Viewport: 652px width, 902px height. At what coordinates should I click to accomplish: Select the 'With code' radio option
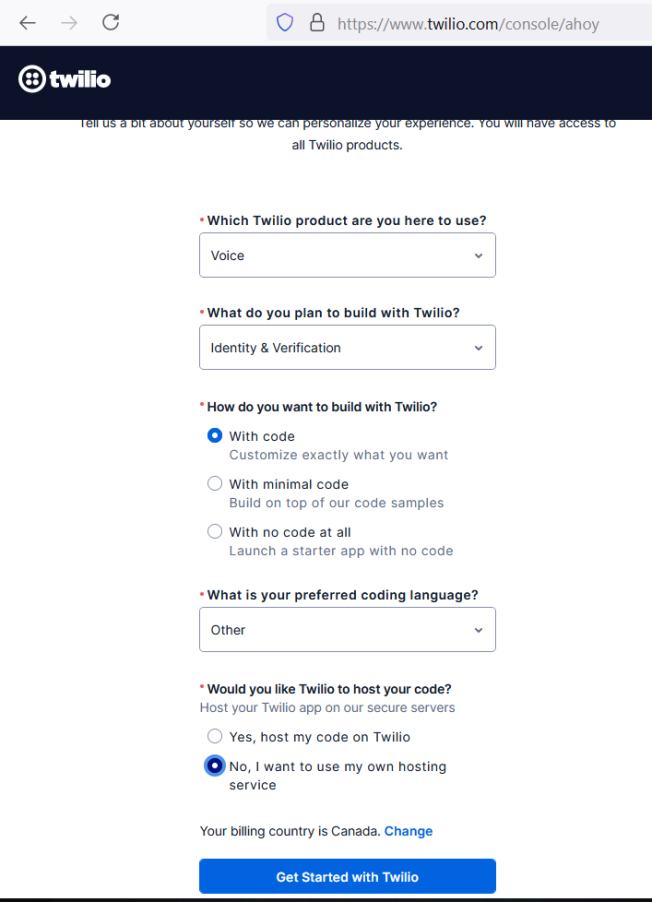[x=214, y=436]
